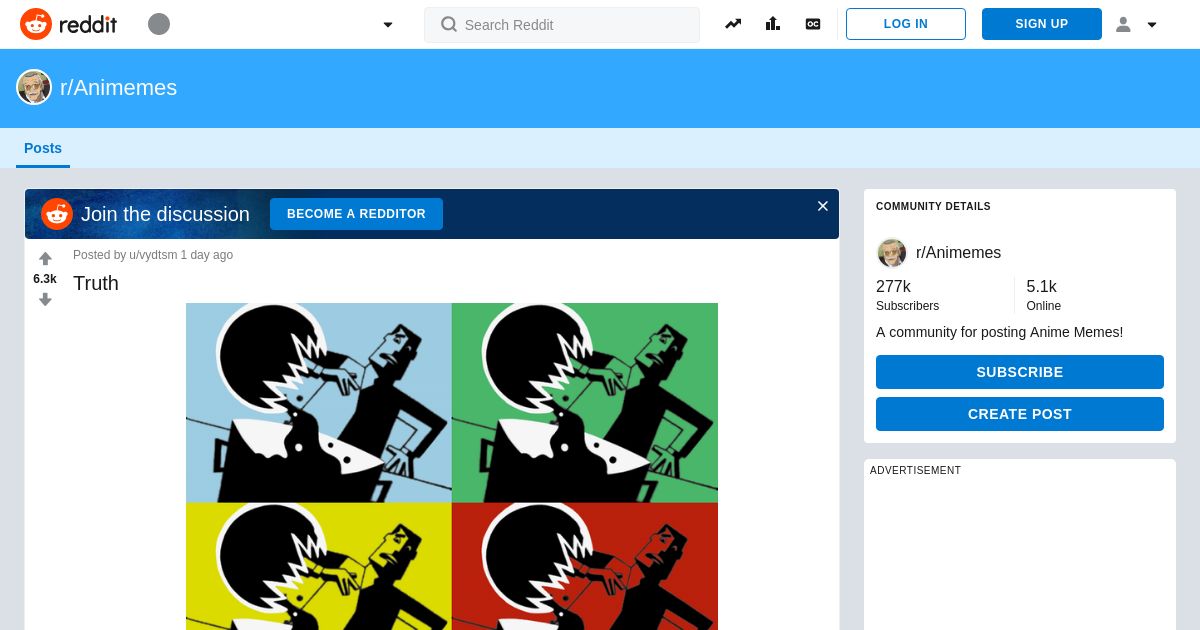The height and width of the screenshot is (630, 1200).
Task: Expand the user menu dropdown arrow
Action: tap(1152, 25)
